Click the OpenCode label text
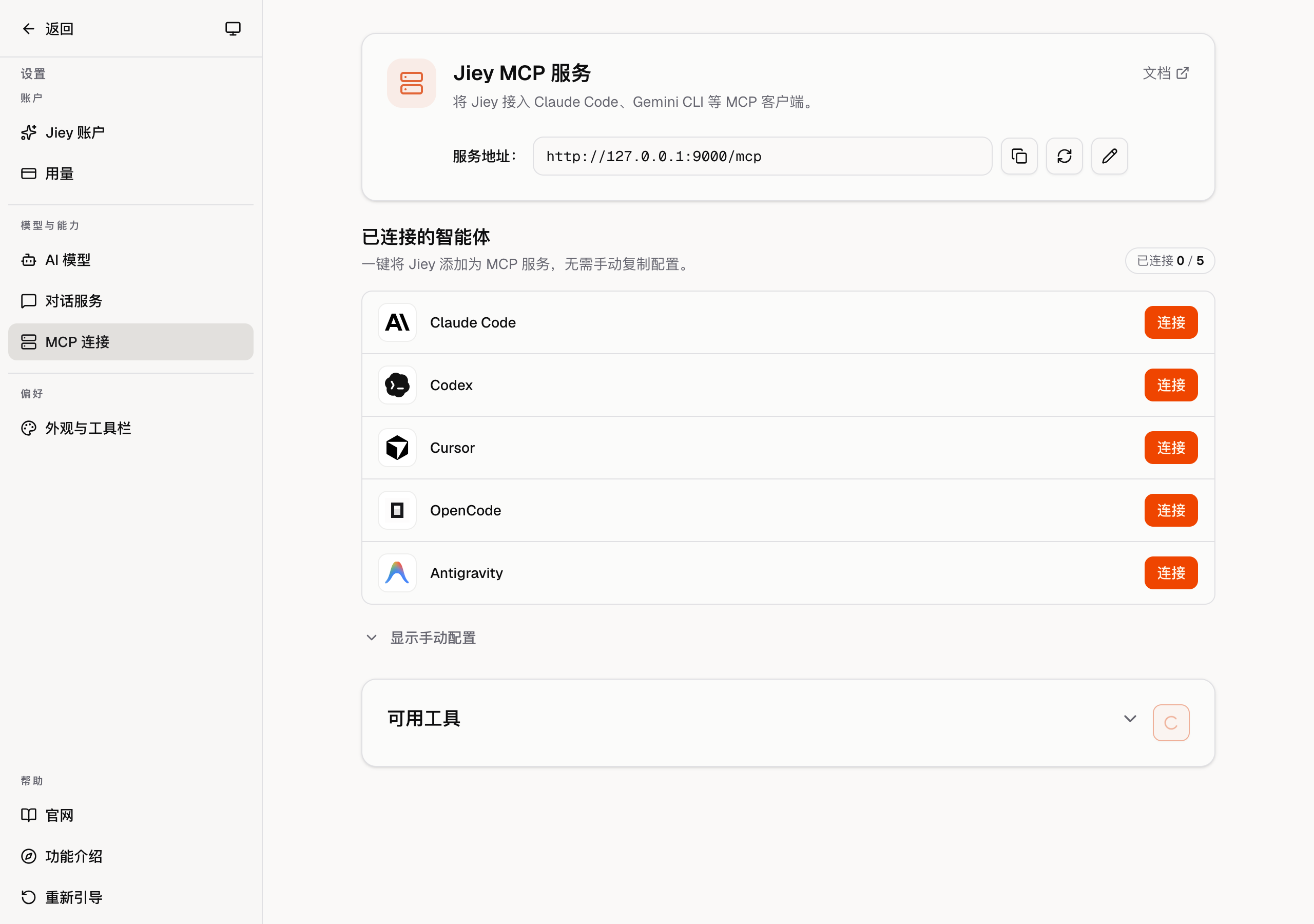The height and width of the screenshot is (924, 1314). pyautogui.click(x=465, y=511)
